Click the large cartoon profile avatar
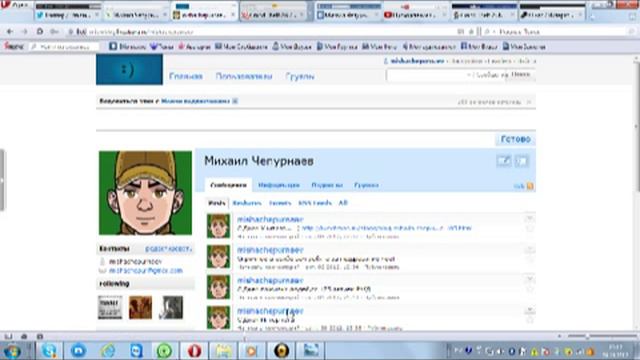The width and height of the screenshot is (640, 360). click(x=145, y=193)
